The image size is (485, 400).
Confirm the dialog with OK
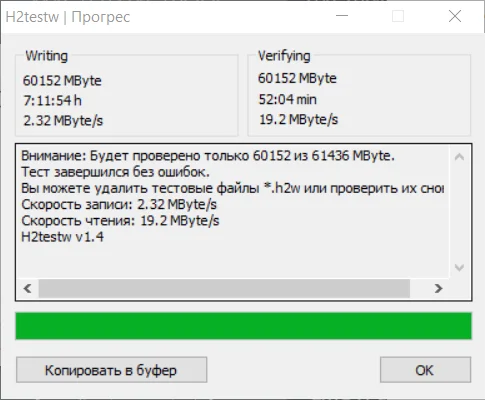click(x=425, y=370)
